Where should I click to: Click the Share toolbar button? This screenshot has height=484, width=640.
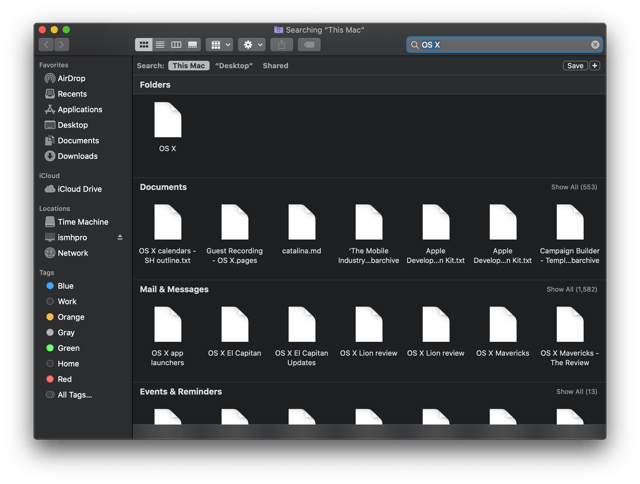coord(282,44)
